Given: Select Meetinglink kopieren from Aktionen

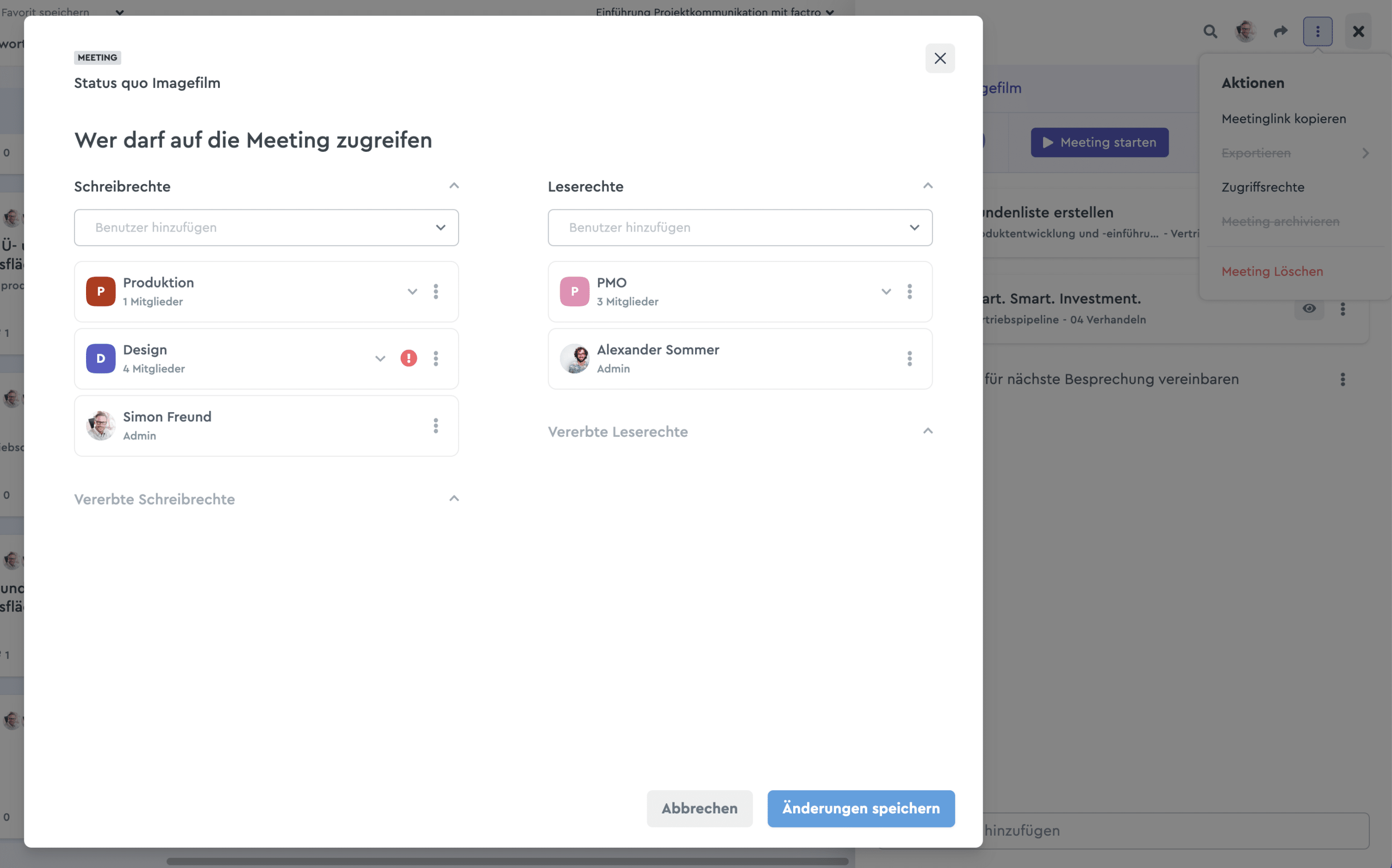Looking at the screenshot, I should click(x=1284, y=119).
